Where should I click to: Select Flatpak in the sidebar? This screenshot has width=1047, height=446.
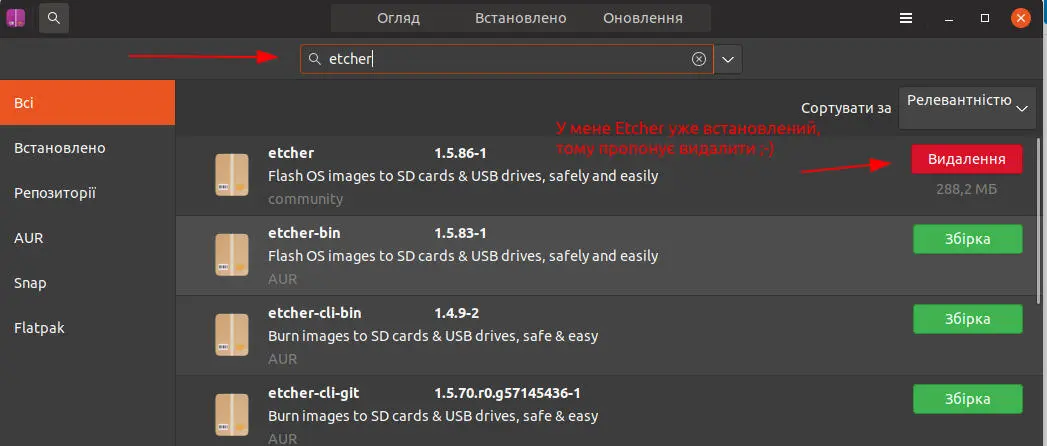[x=87, y=328]
